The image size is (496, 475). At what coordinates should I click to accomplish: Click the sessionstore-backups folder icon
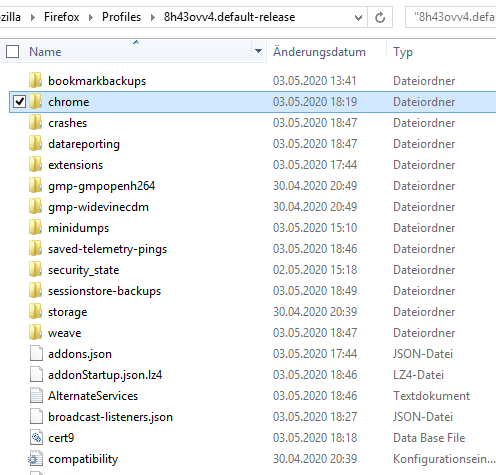click(x=35, y=290)
